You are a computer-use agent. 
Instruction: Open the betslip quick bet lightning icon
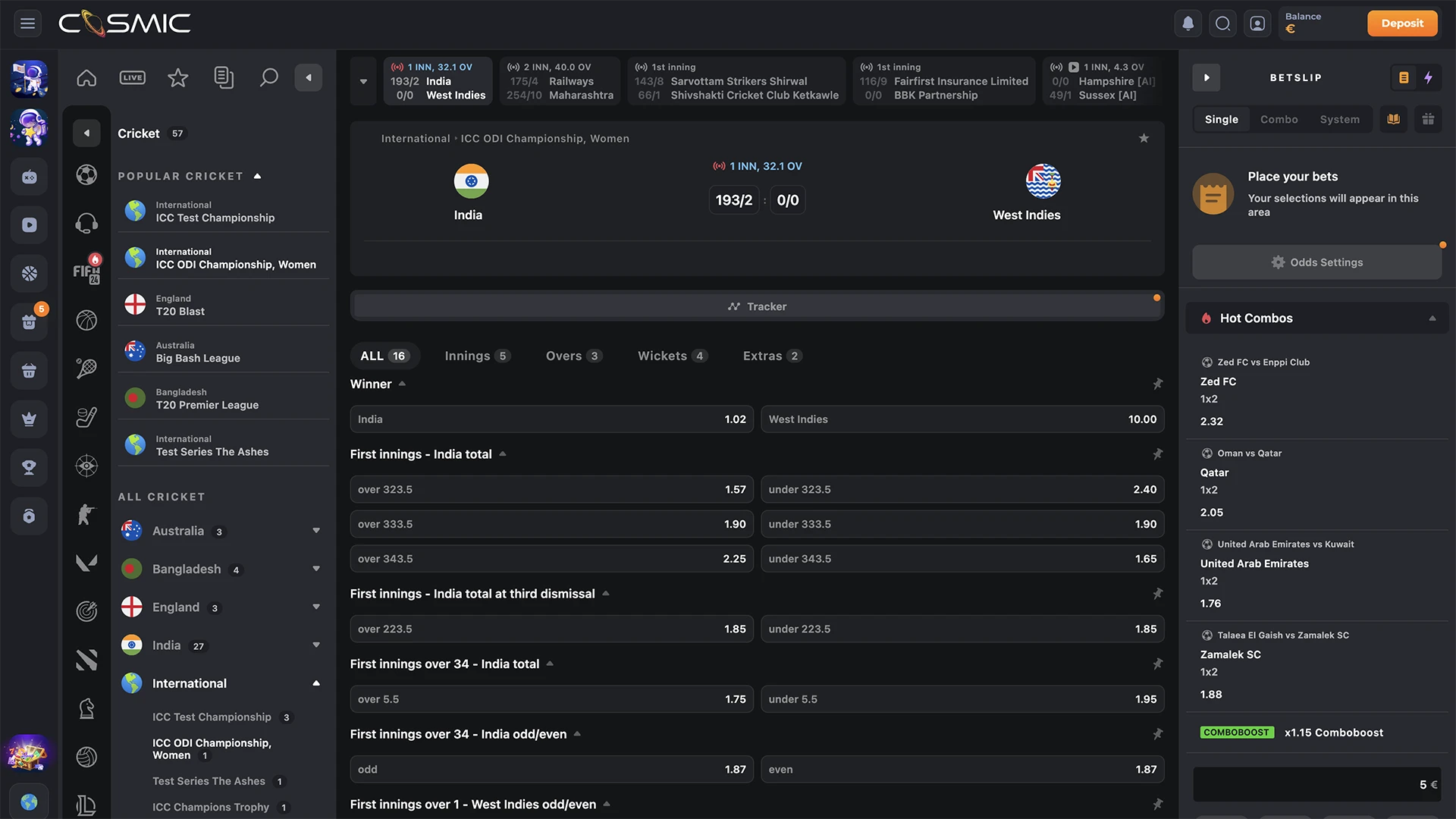point(1429,77)
